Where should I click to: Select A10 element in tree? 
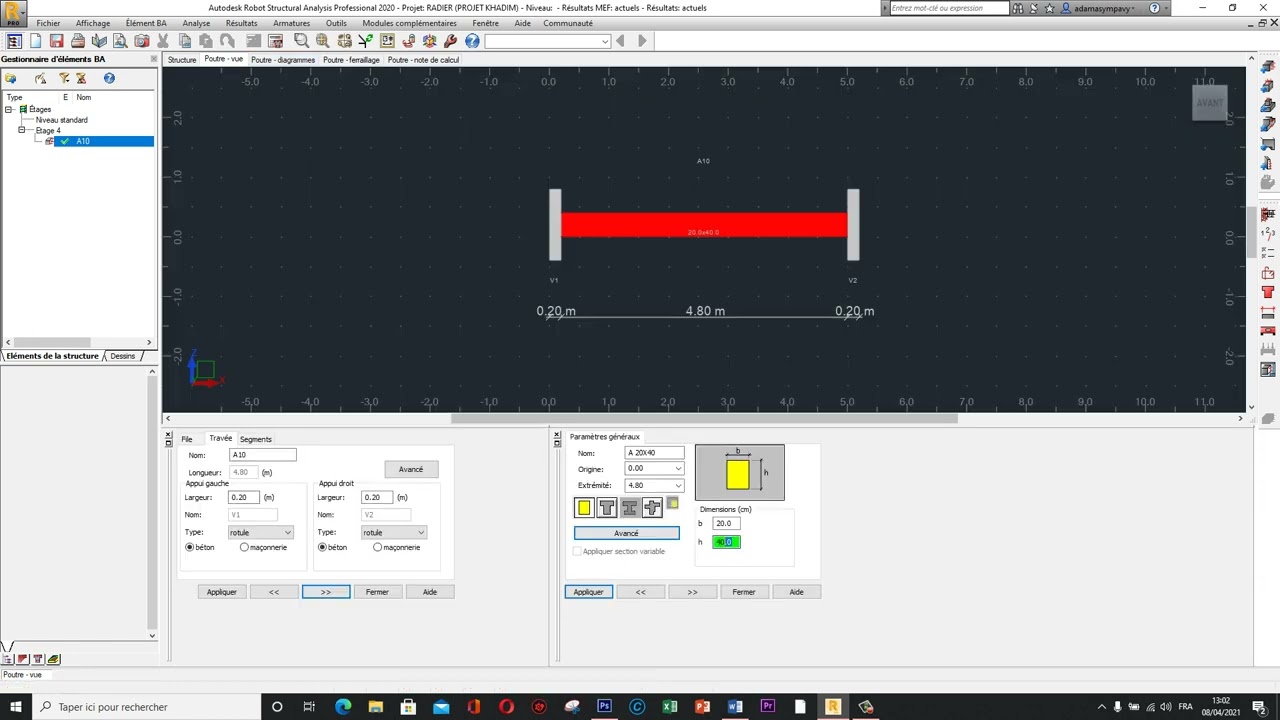82,141
